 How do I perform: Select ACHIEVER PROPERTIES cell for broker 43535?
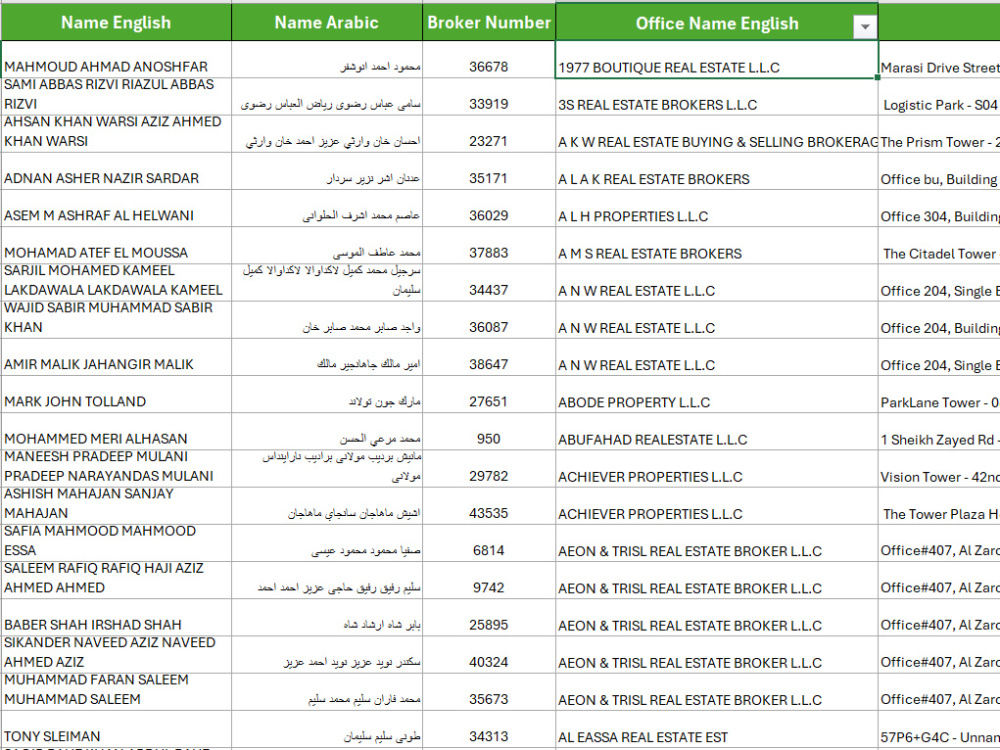click(x=717, y=506)
